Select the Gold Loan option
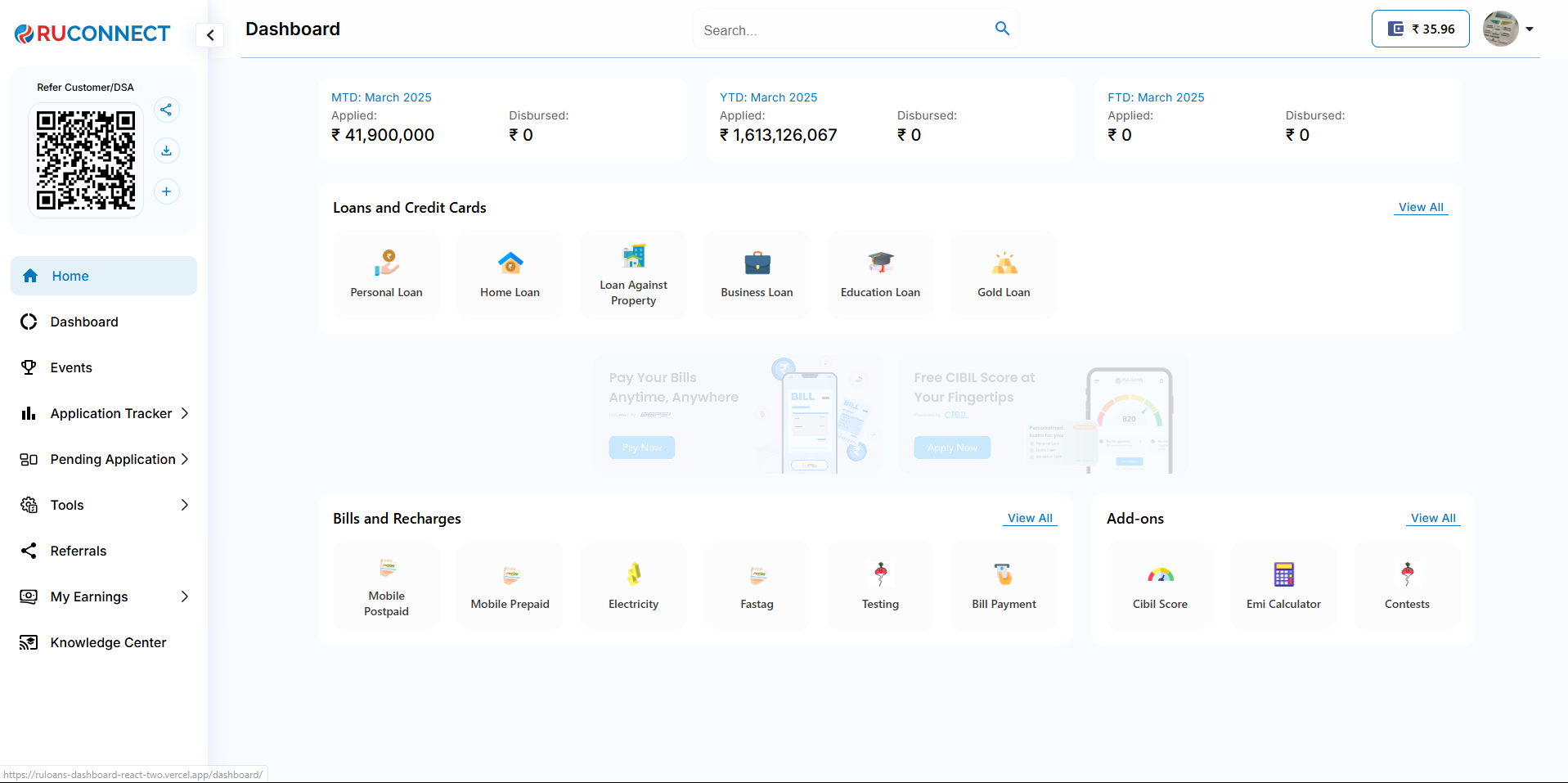1568x783 pixels. (x=1004, y=275)
